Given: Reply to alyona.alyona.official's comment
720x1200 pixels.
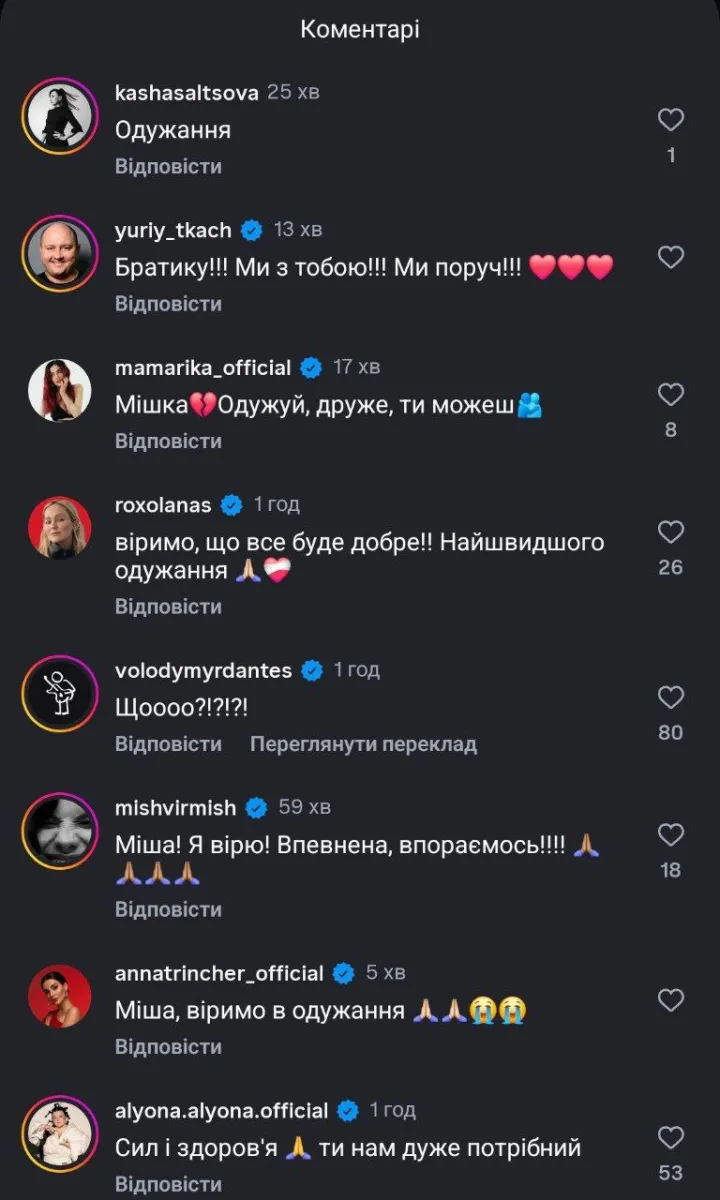Looking at the screenshot, I should (x=168, y=1184).
